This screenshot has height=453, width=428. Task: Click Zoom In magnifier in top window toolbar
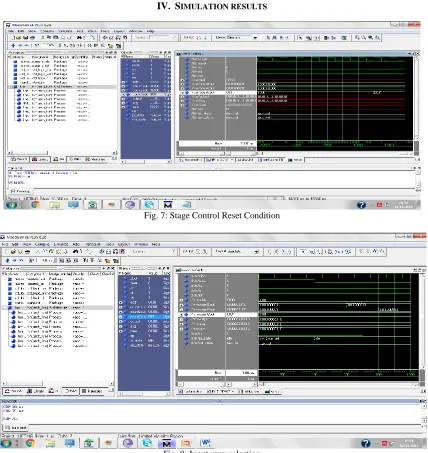click(x=358, y=38)
